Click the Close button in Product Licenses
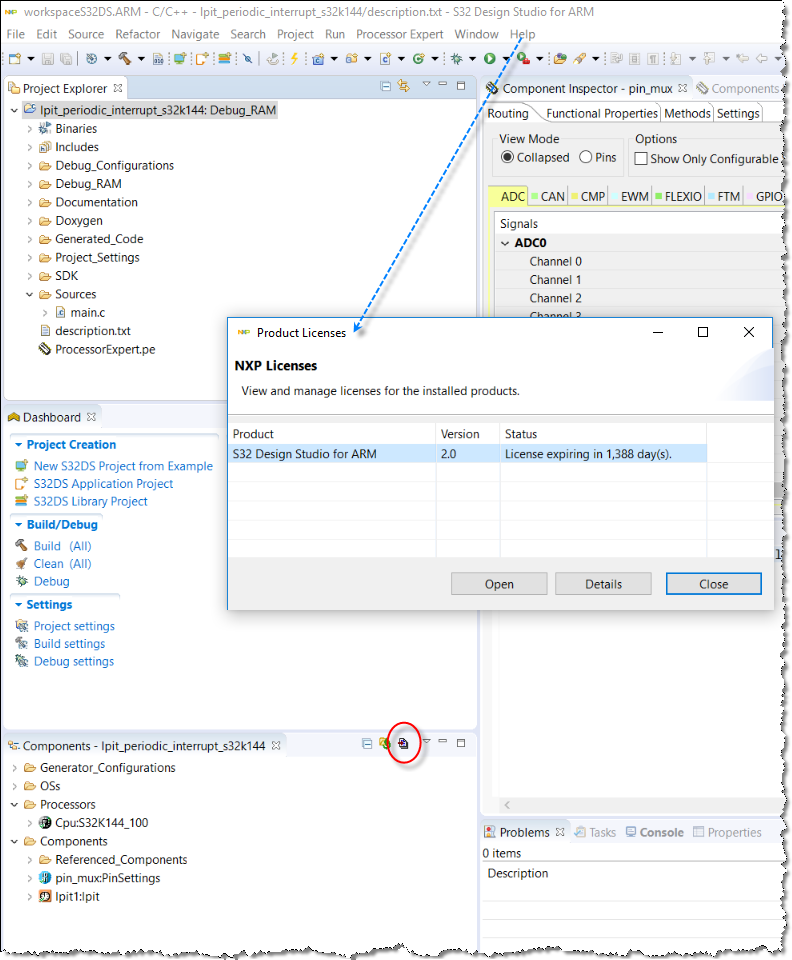Image resolution: width=792 pixels, height=960 pixels. click(714, 584)
